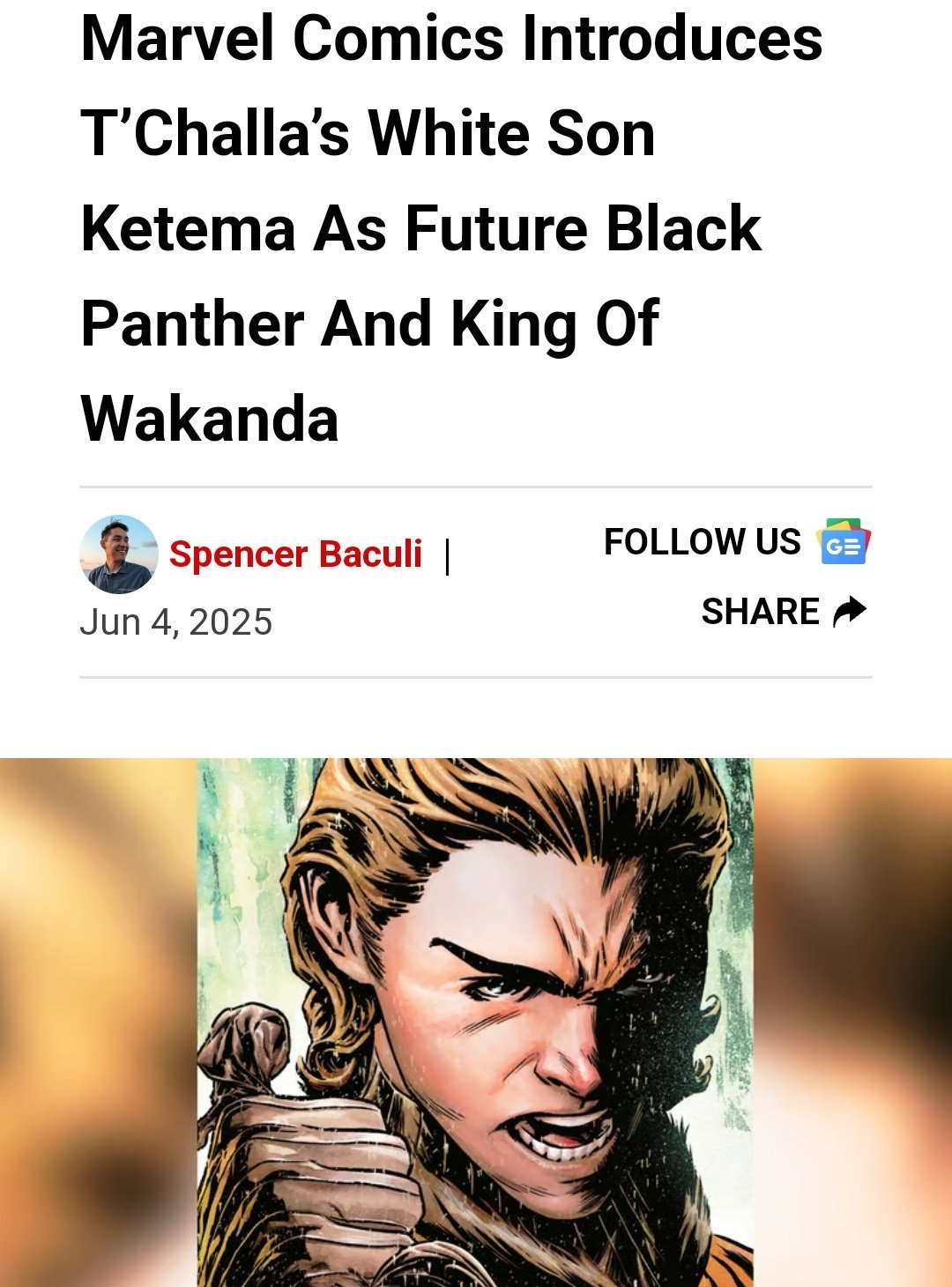
Task: Tap the share arrow icon
Action: 850,611
